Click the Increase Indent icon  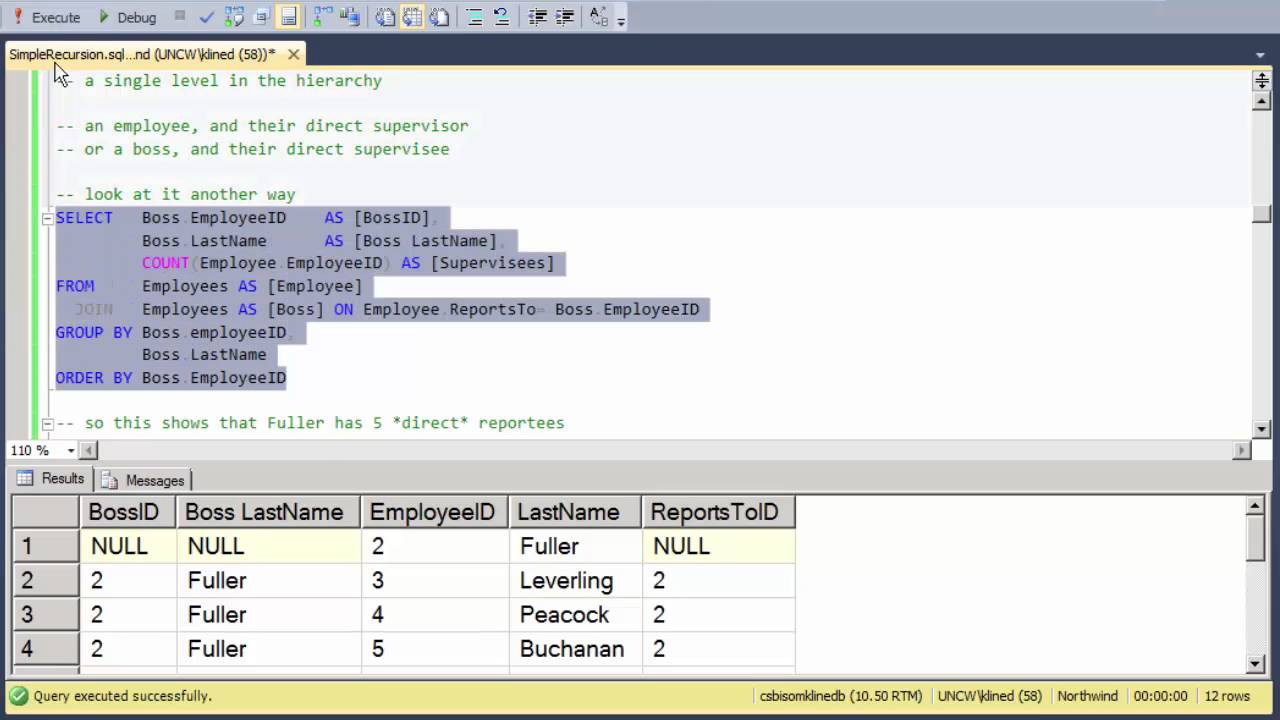tap(564, 17)
